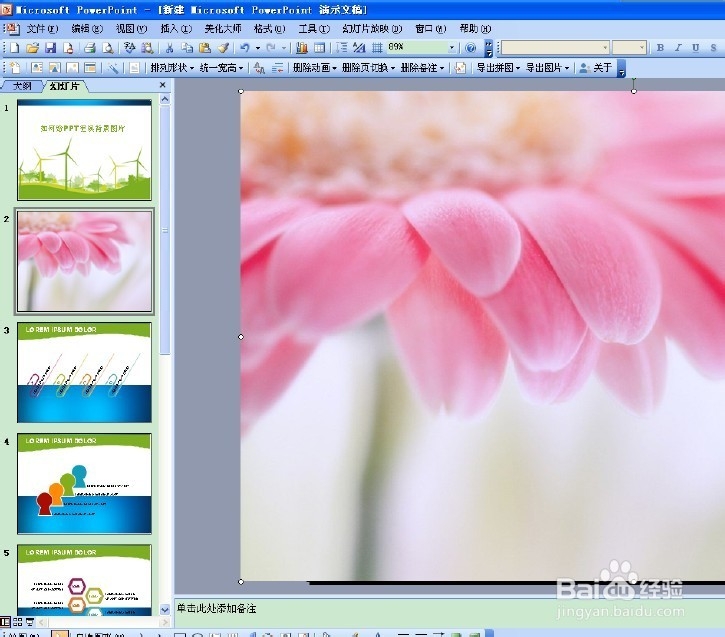725x637 pixels.
Task: Click the blue Help question mark icon
Action: click(471, 48)
